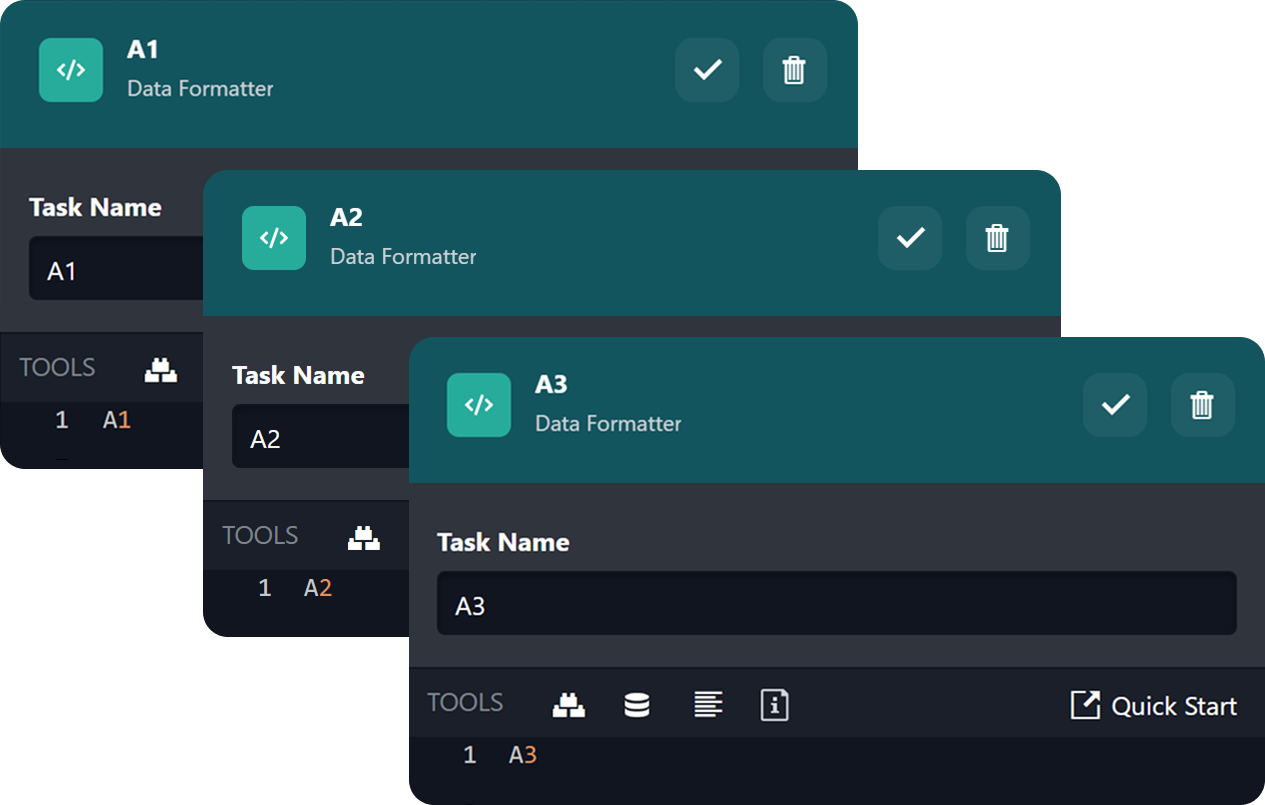Confirm task A3 with the checkmark button
This screenshot has width=1265, height=805.
click(x=1115, y=405)
